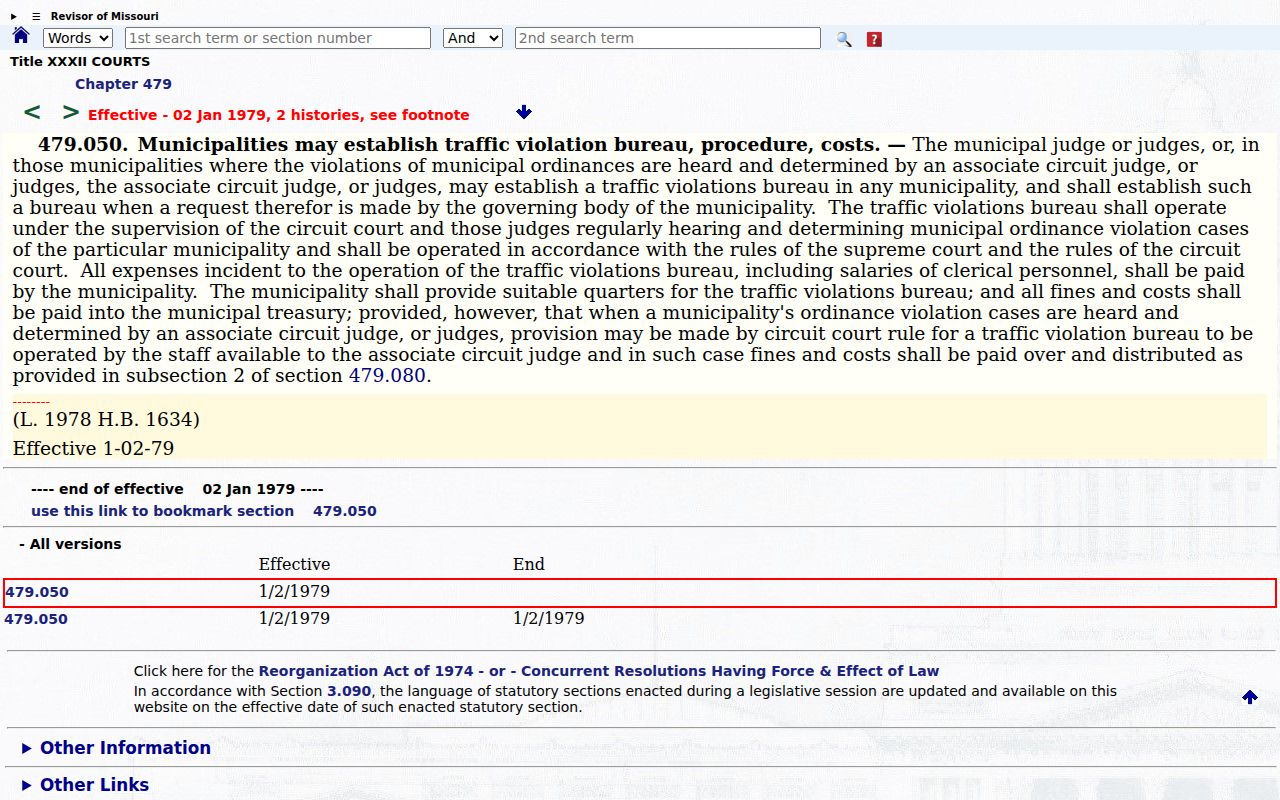Follow the Section 3.090 link
The image size is (1280, 800).
pos(349,691)
